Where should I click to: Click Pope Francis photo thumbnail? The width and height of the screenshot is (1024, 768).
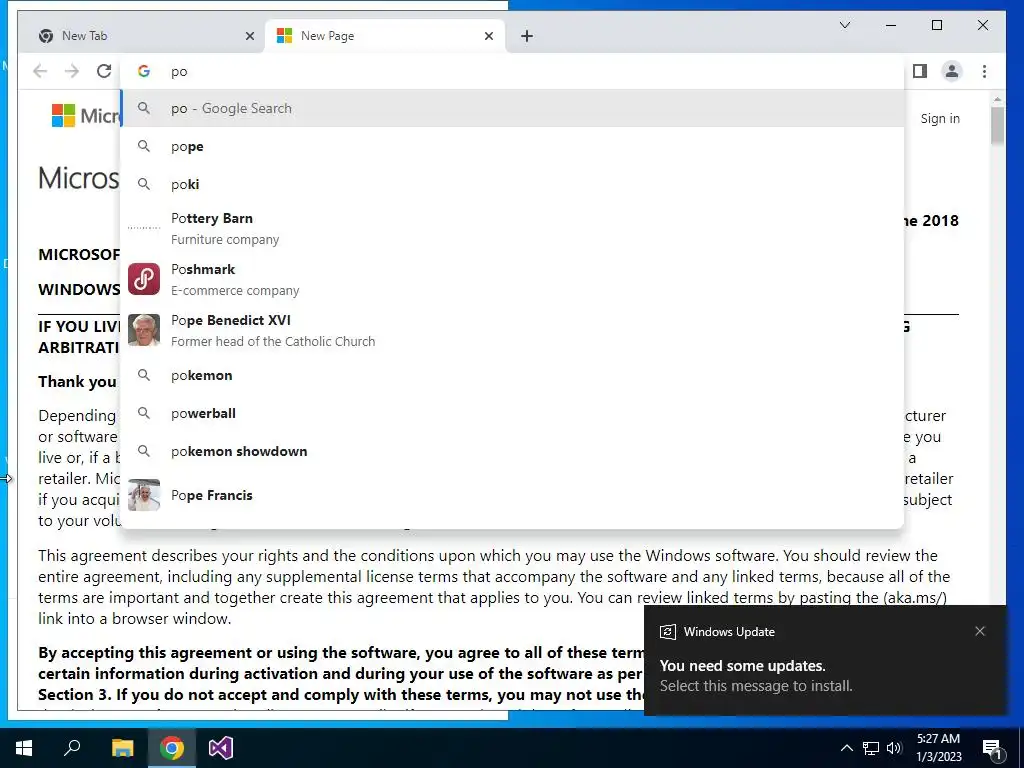click(144, 495)
